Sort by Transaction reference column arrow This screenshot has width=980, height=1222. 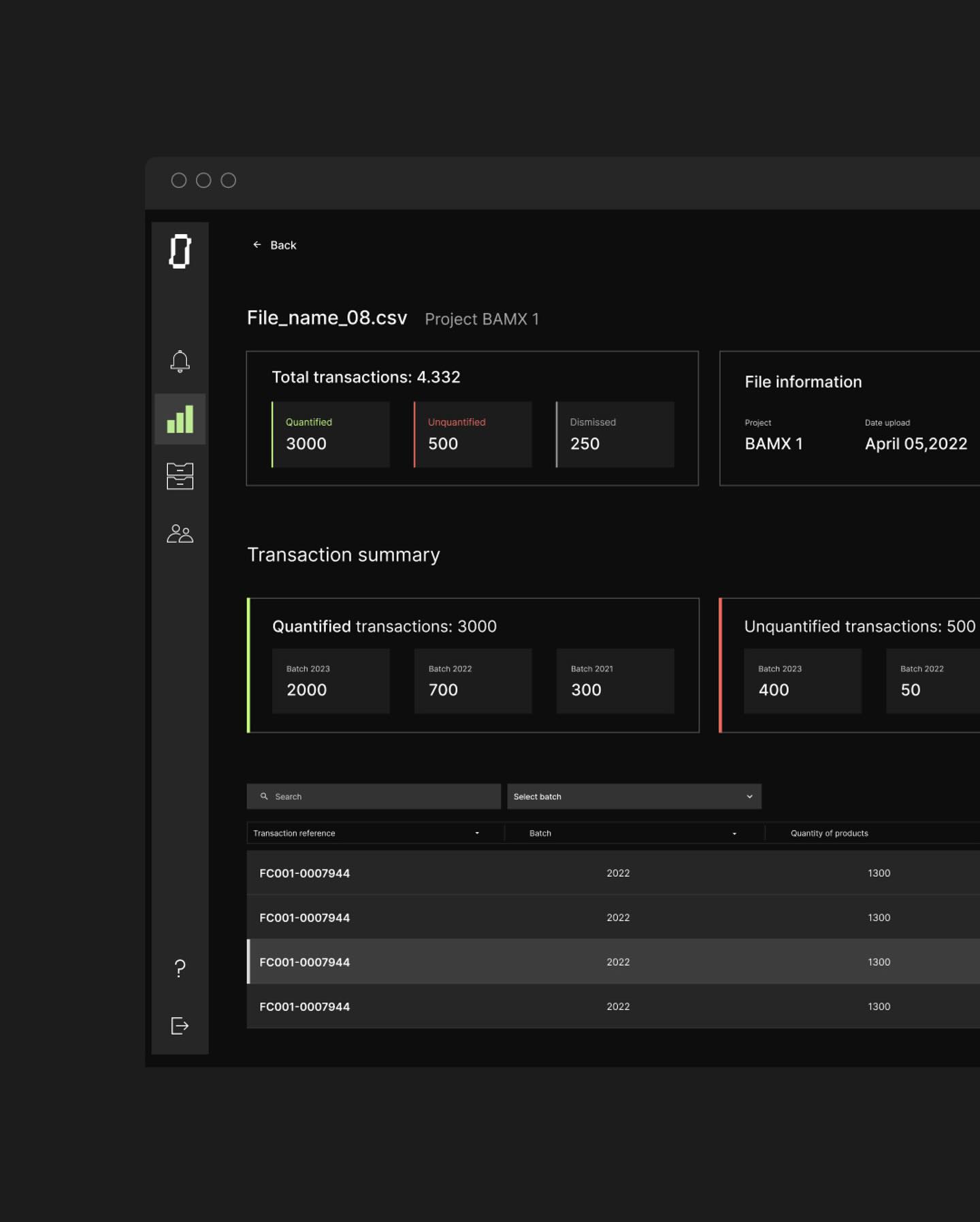(477, 833)
